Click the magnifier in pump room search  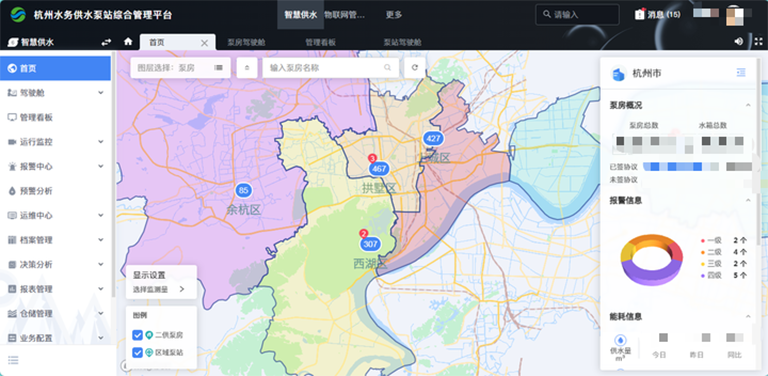[x=387, y=68]
